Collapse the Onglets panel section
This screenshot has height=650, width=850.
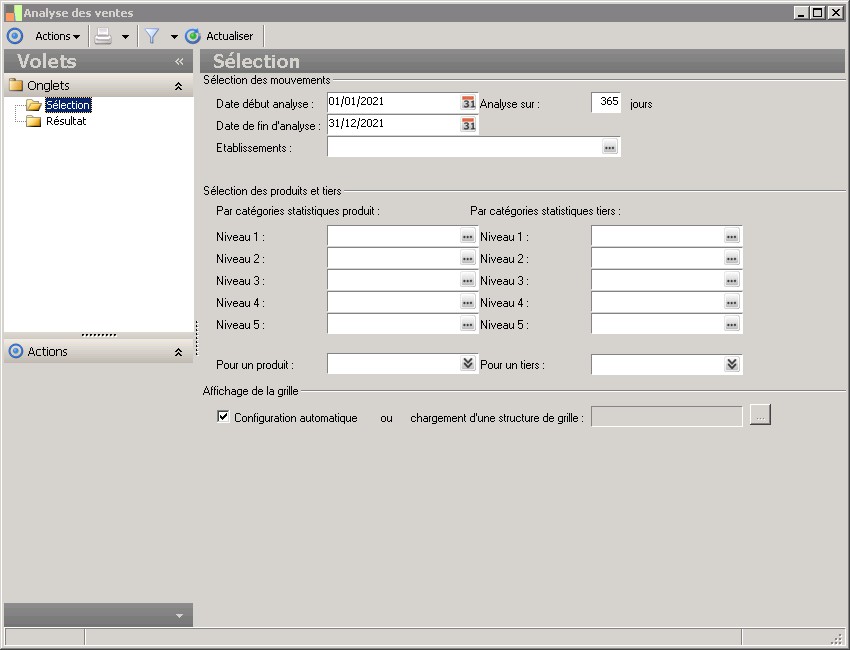[x=178, y=86]
